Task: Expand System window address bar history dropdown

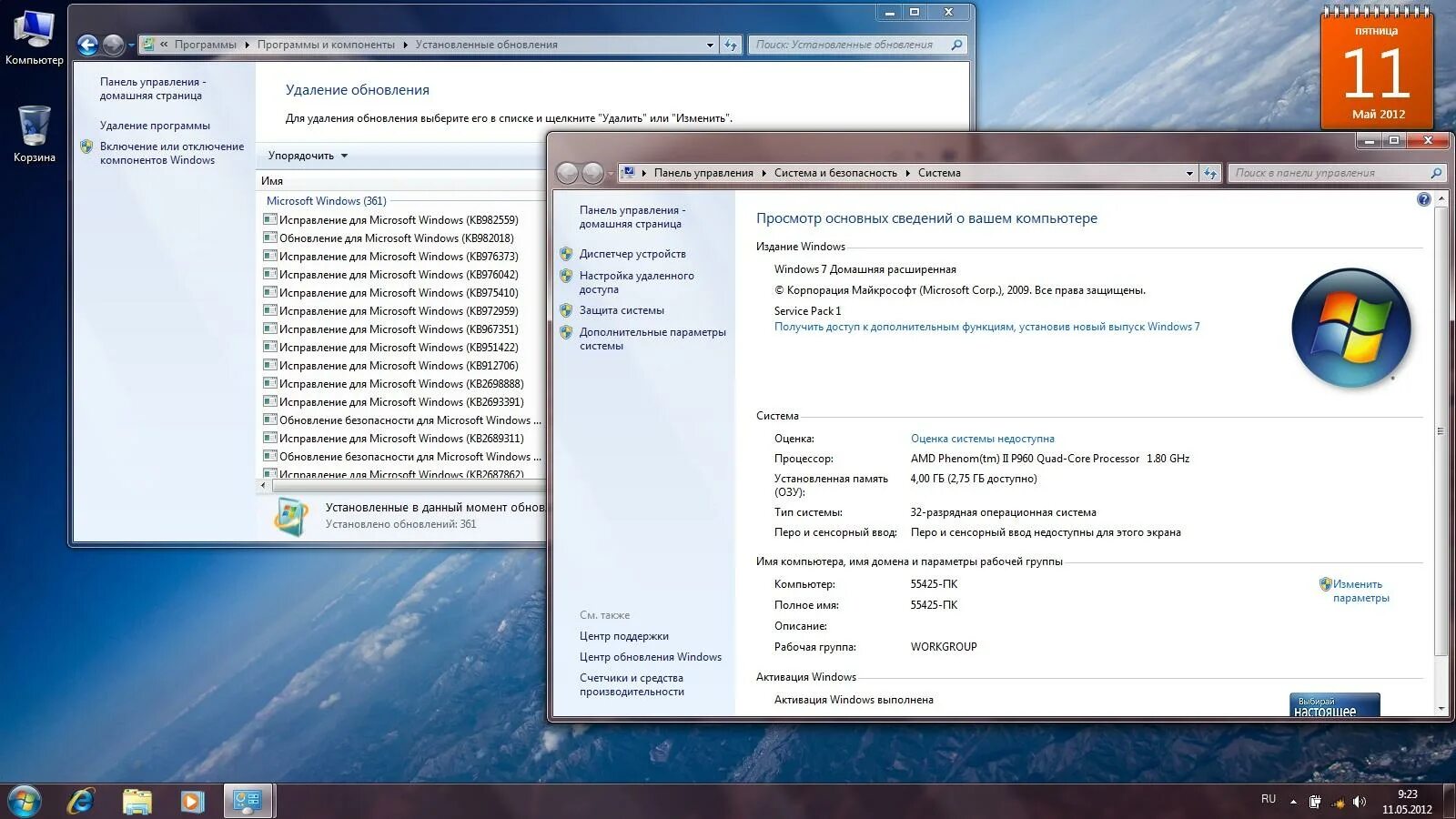Action: coord(1189,173)
